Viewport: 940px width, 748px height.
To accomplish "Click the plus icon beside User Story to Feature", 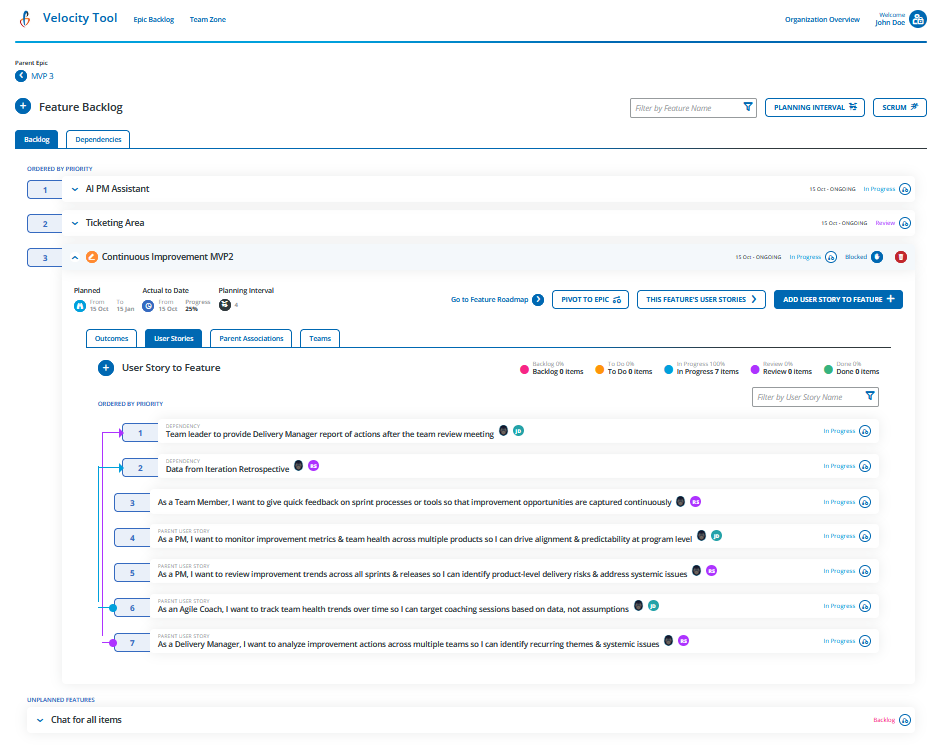I will [105, 368].
